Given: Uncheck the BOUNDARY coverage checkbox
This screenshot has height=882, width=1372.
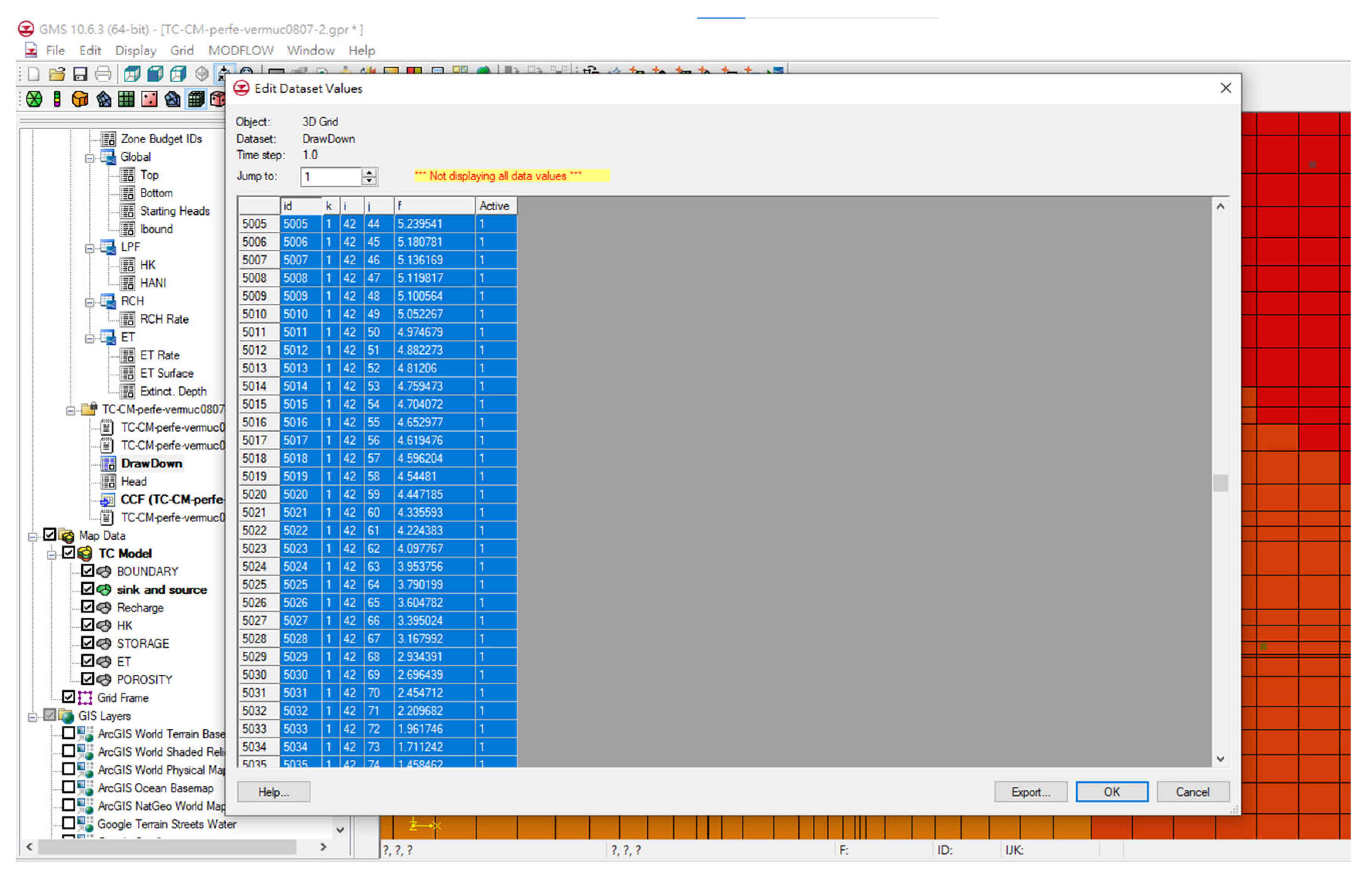Looking at the screenshot, I should [87, 571].
